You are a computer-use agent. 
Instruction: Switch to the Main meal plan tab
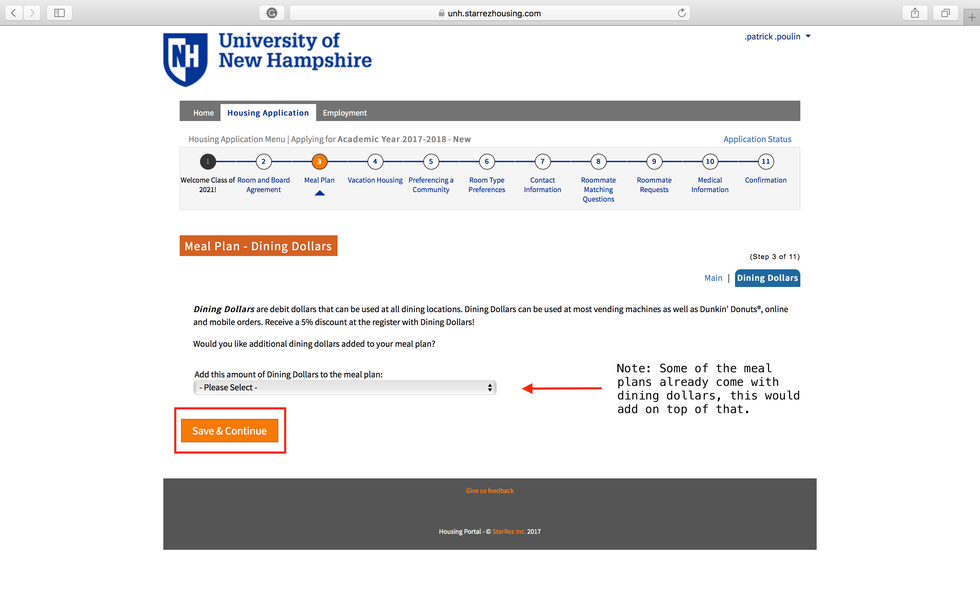tap(712, 278)
